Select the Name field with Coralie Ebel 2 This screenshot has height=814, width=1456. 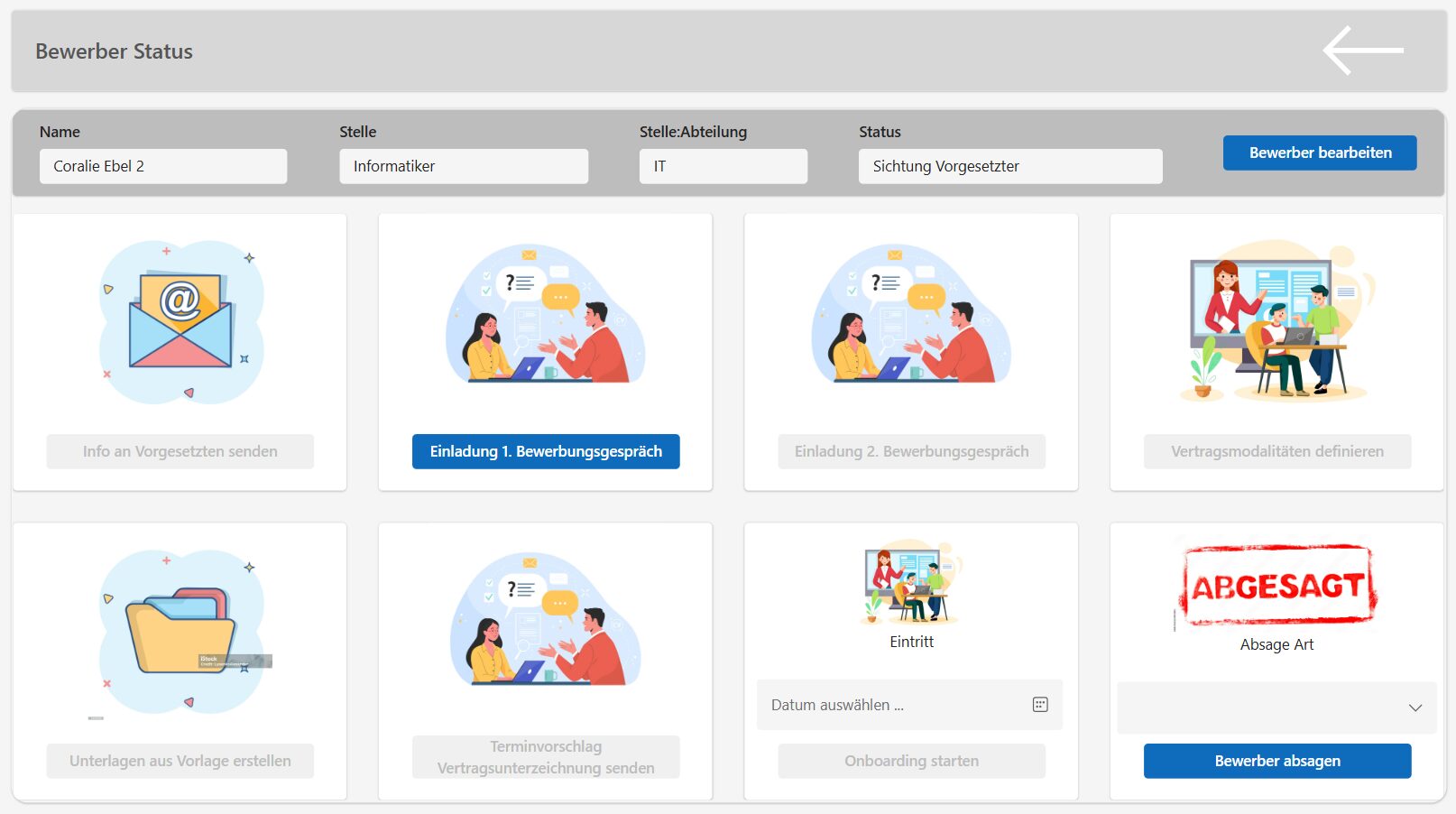tap(163, 166)
